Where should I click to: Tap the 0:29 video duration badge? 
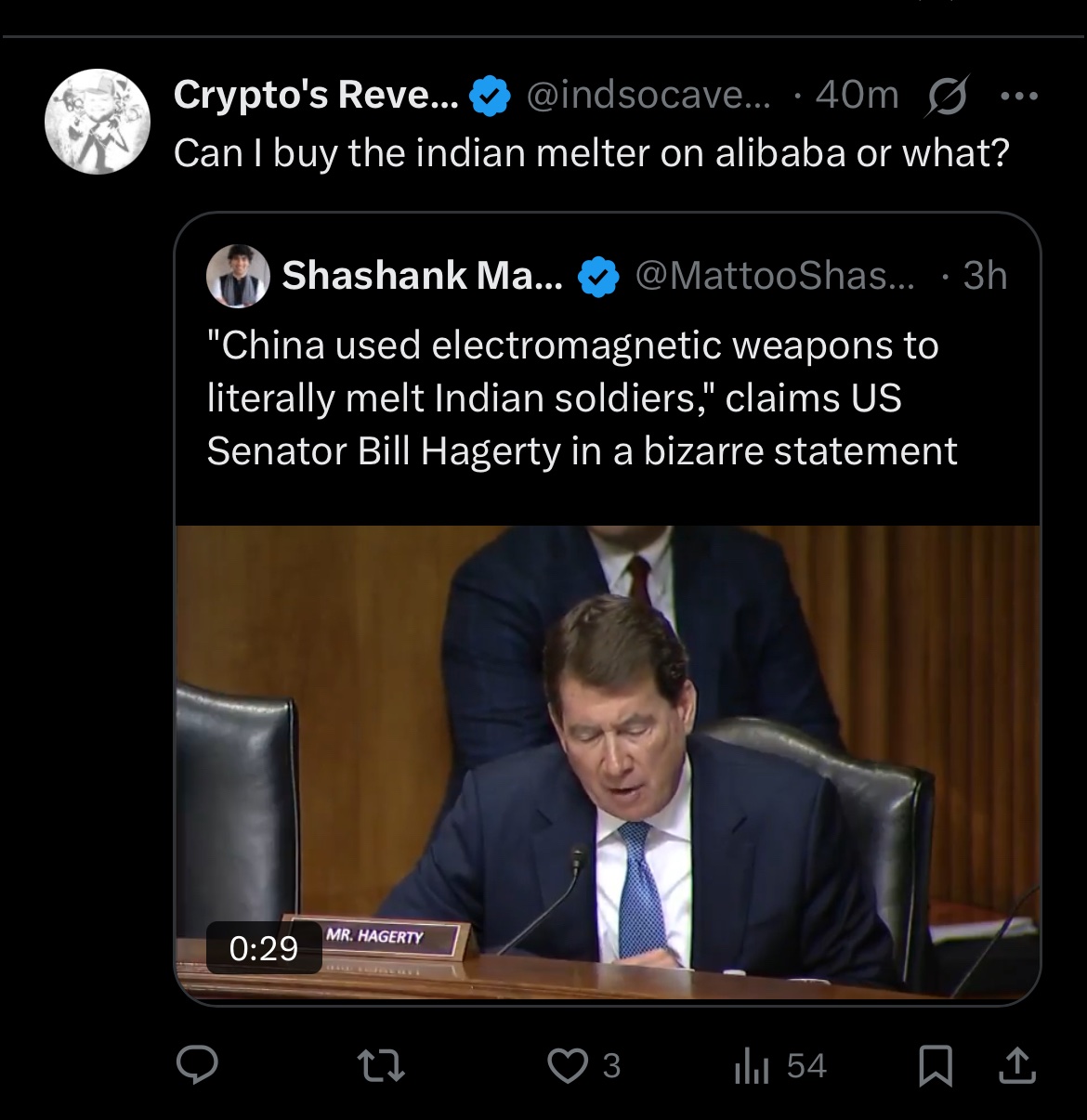tap(264, 948)
